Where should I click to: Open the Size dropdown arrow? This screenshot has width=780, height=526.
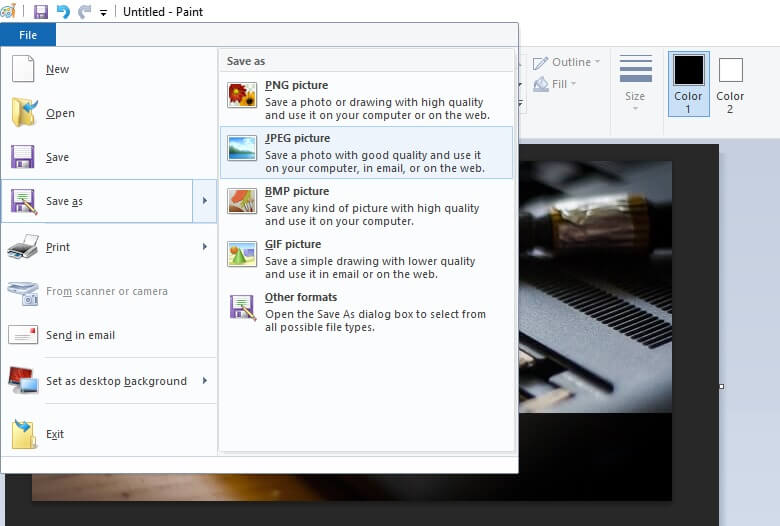point(635,108)
